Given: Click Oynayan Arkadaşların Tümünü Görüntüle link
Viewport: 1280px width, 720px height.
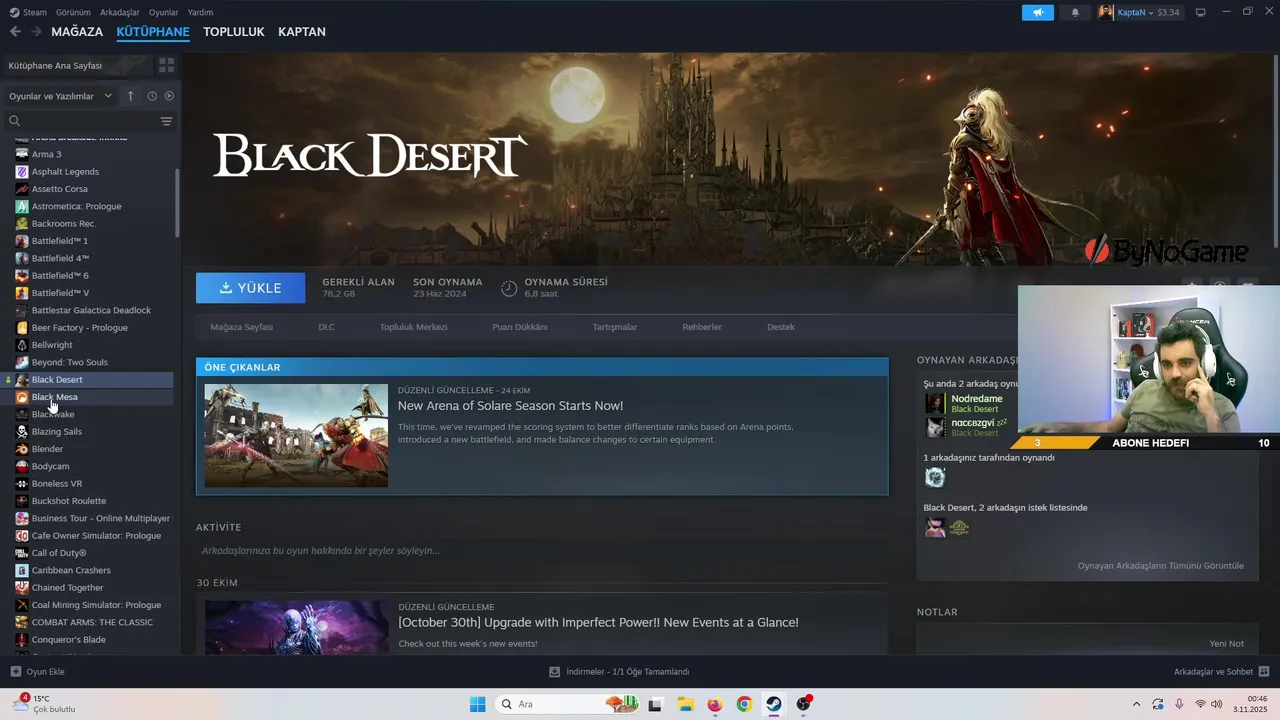Looking at the screenshot, I should (x=1161, y=566).
